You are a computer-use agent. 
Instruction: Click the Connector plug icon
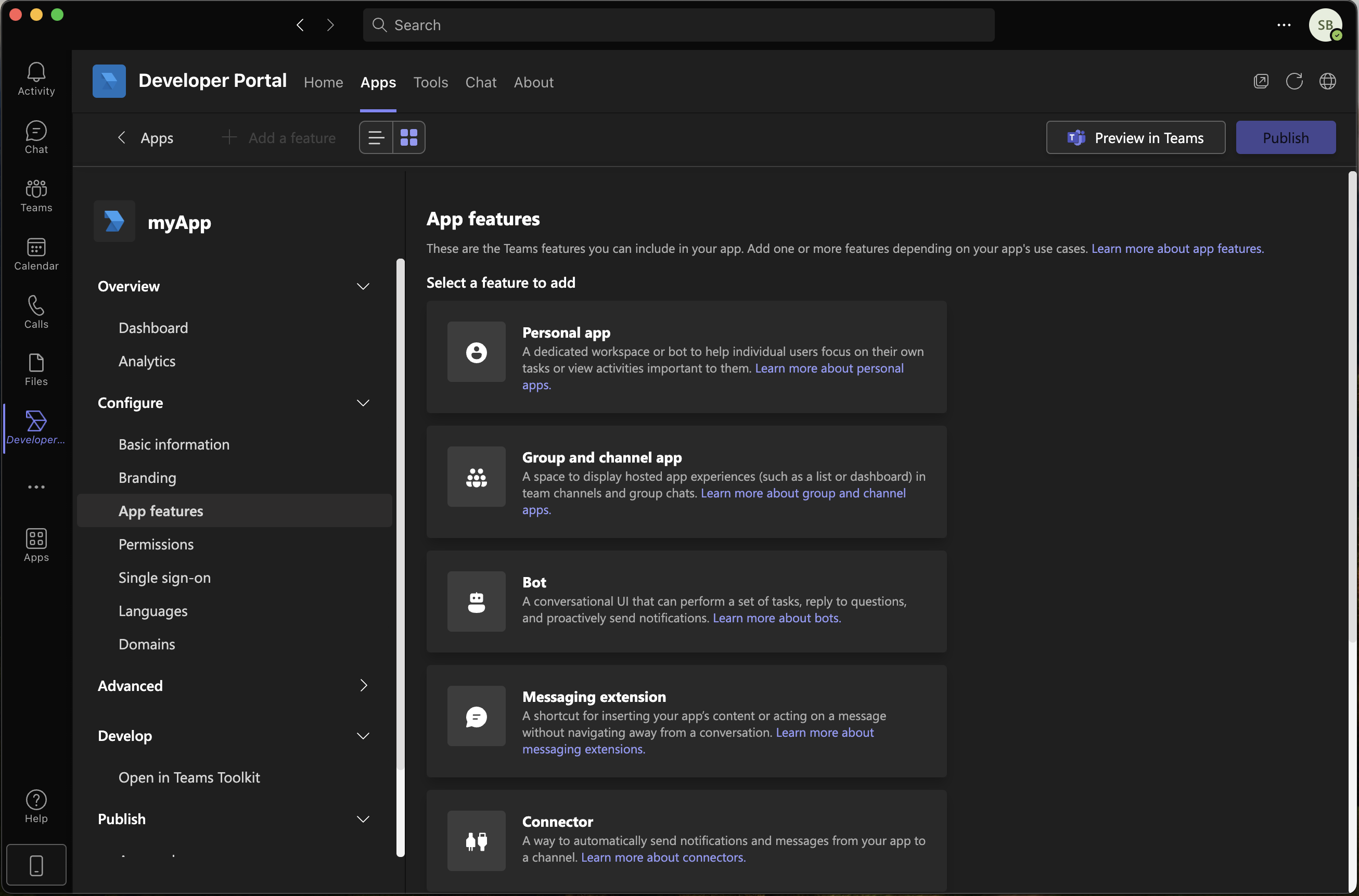click(477, 841)
